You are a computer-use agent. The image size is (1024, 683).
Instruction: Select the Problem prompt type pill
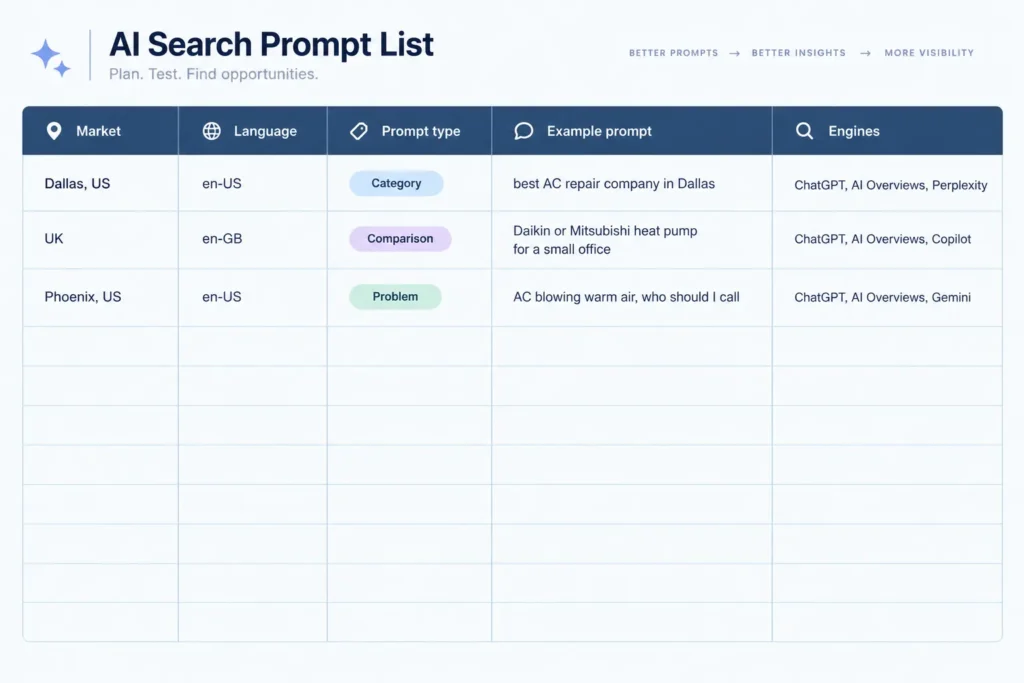click(395, 296)
